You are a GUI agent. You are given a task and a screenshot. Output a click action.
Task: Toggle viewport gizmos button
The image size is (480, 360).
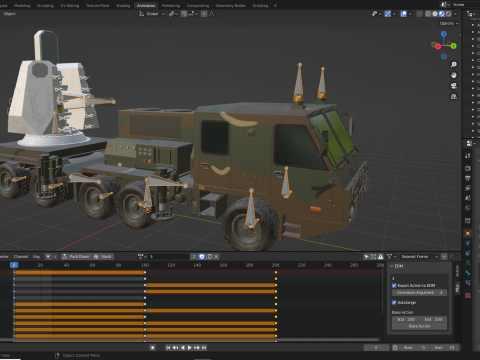point(388,14)
